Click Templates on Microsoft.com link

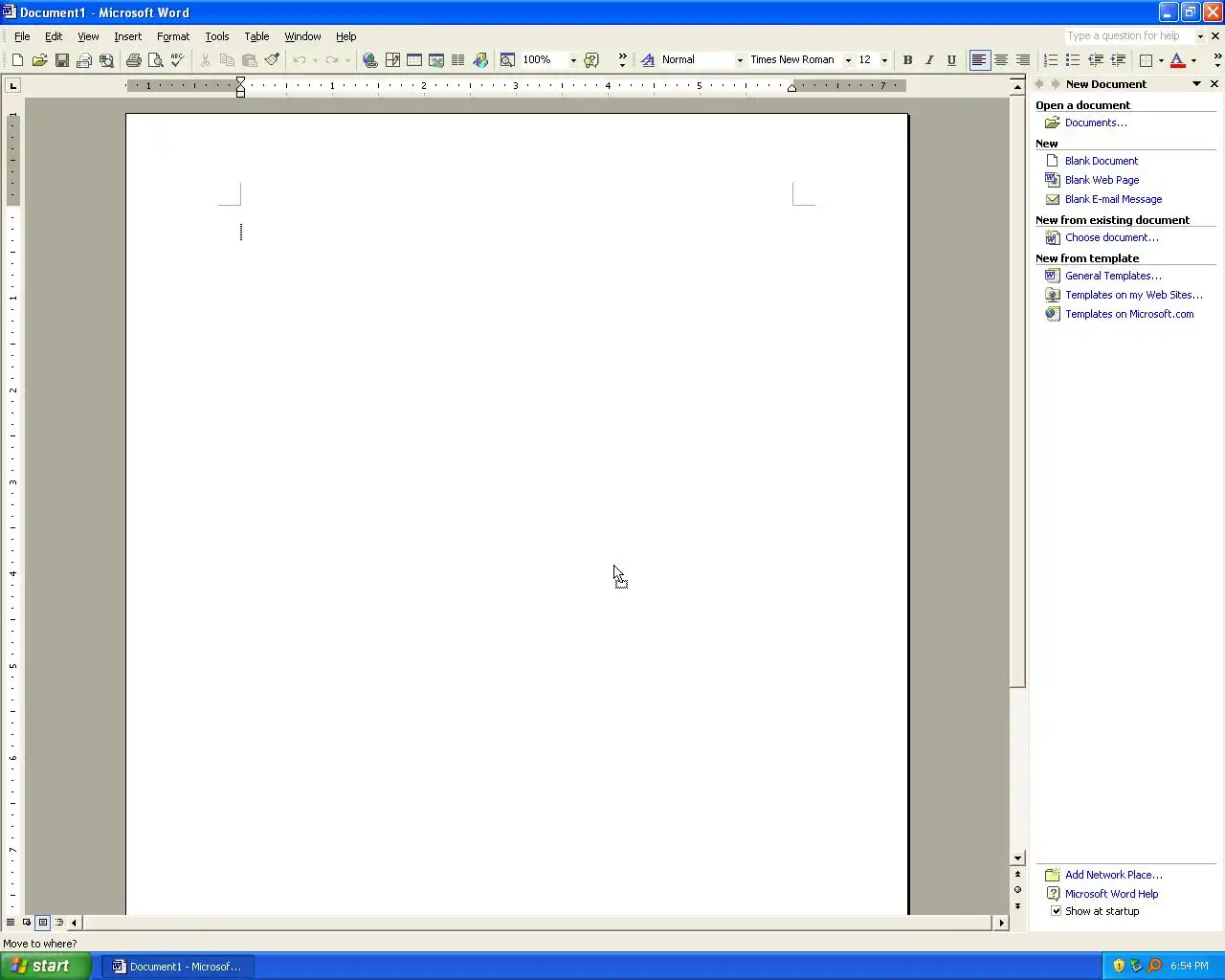(1129, 314)
